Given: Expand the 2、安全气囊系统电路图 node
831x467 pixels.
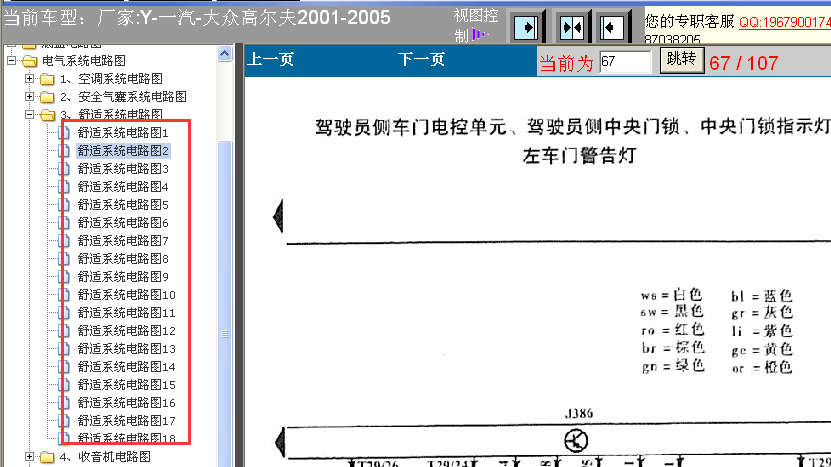Looking at the screenshot, I should 30,96.
